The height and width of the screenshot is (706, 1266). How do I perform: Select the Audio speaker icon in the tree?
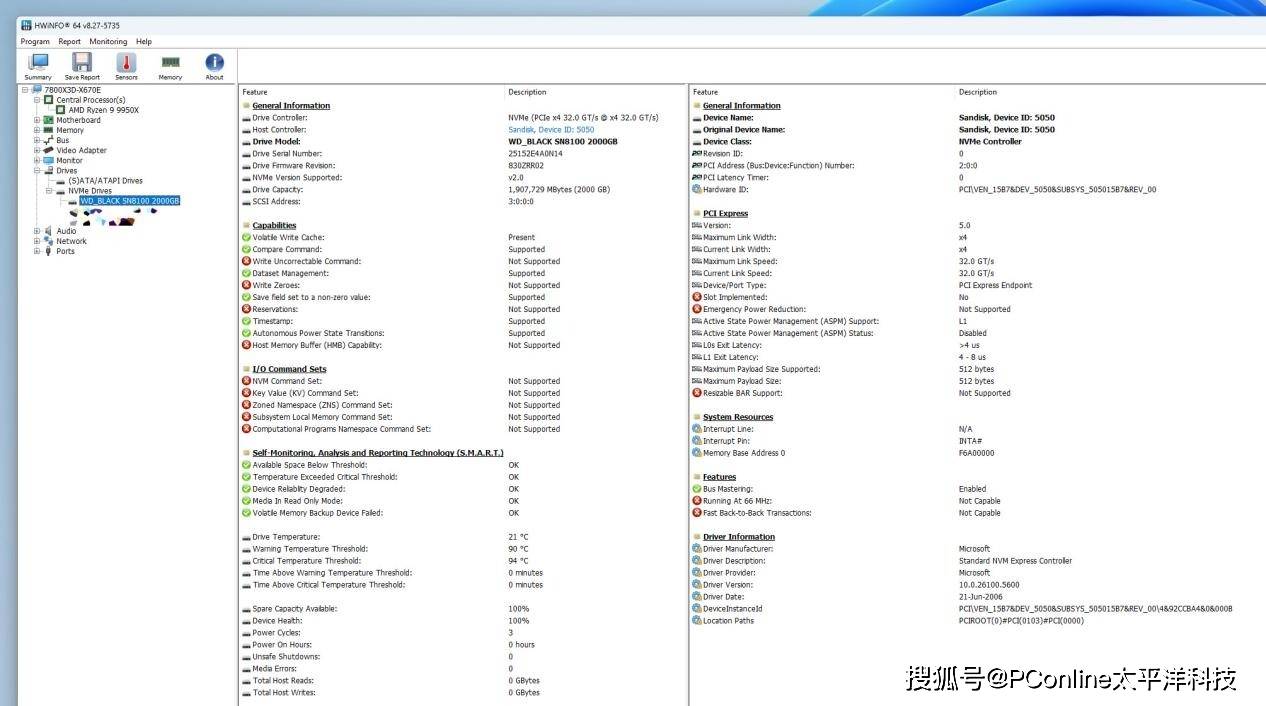48,231
